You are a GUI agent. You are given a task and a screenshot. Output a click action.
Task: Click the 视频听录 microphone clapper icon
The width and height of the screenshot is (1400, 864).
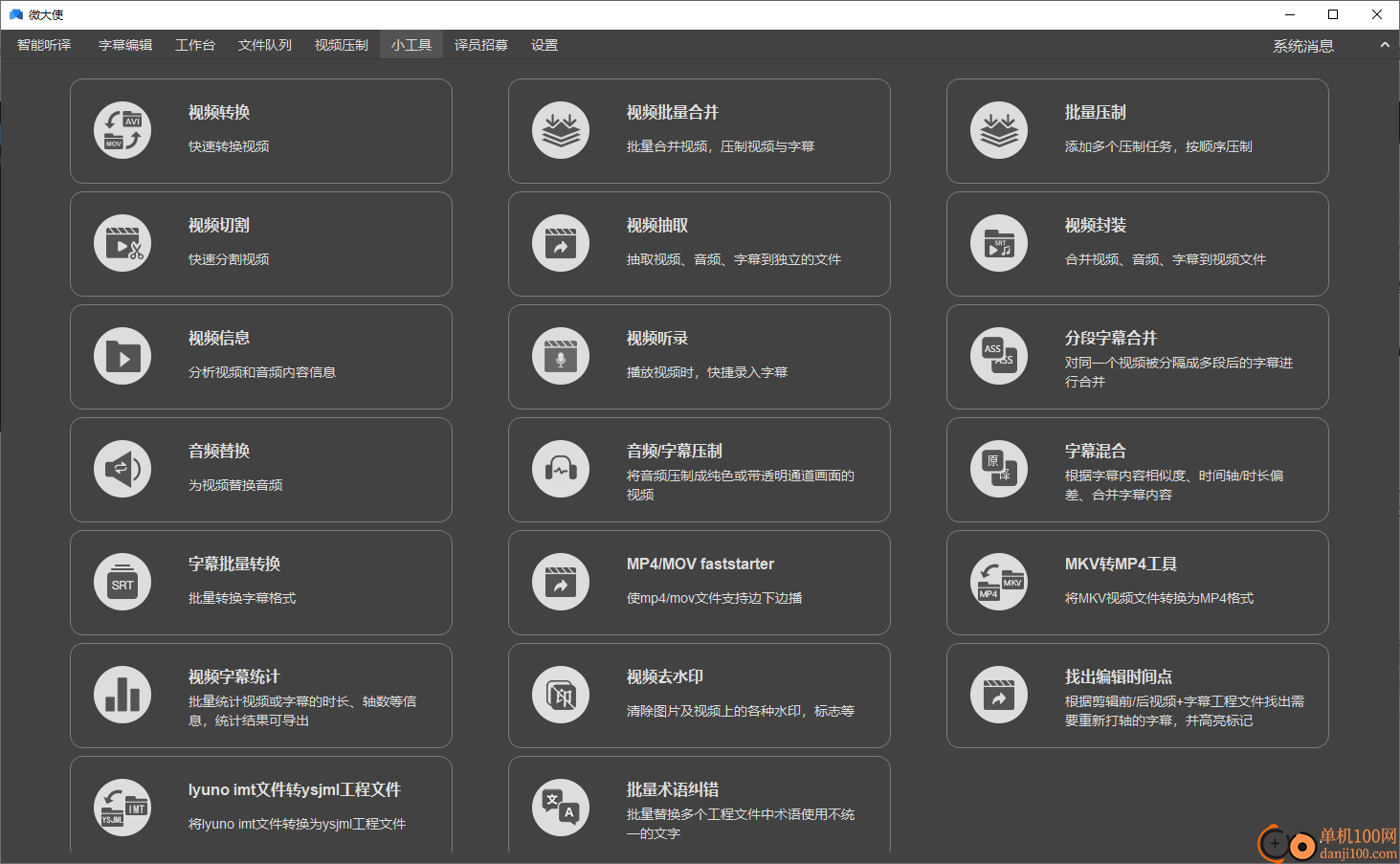coord(561,356)
